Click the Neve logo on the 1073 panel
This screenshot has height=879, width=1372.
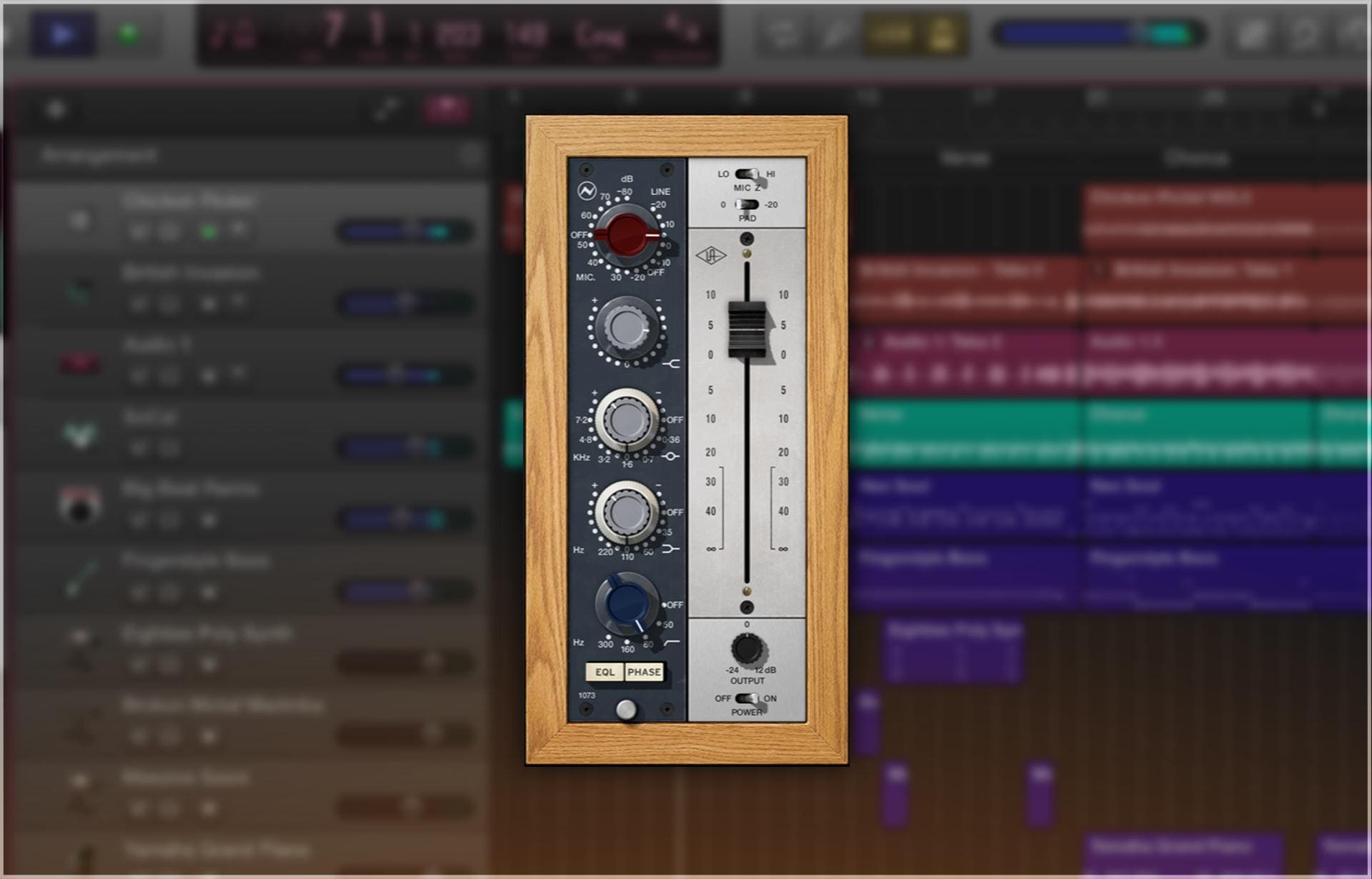(587, 191)
